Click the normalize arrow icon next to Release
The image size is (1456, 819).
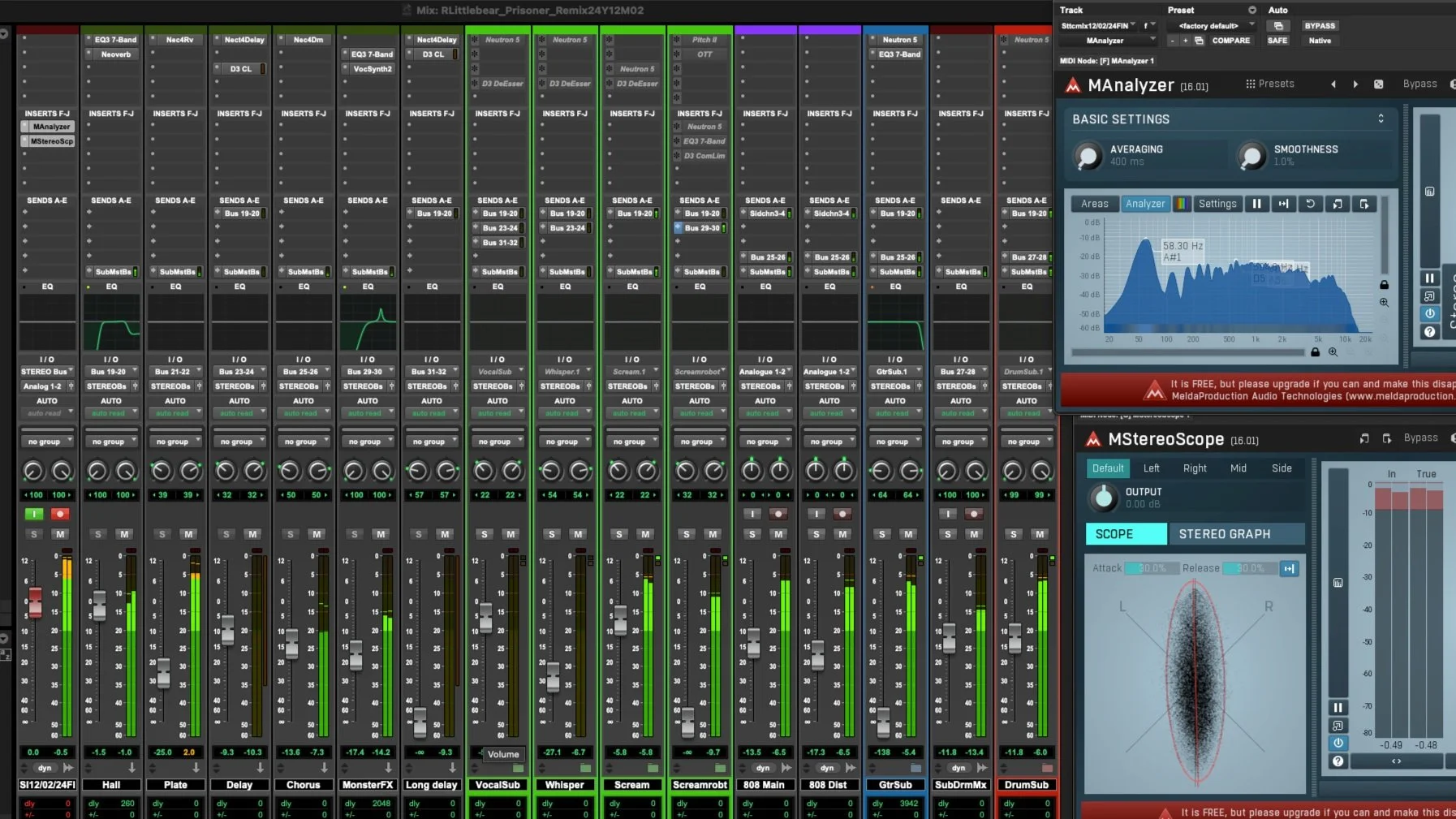(x=1289, y=568)
